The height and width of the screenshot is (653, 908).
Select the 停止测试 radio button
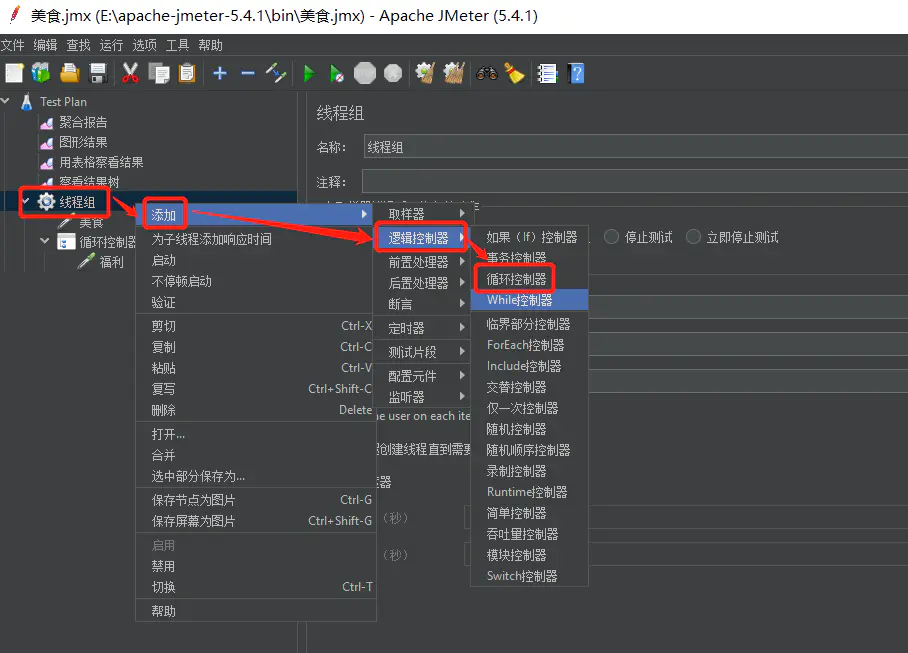(612, 237)
